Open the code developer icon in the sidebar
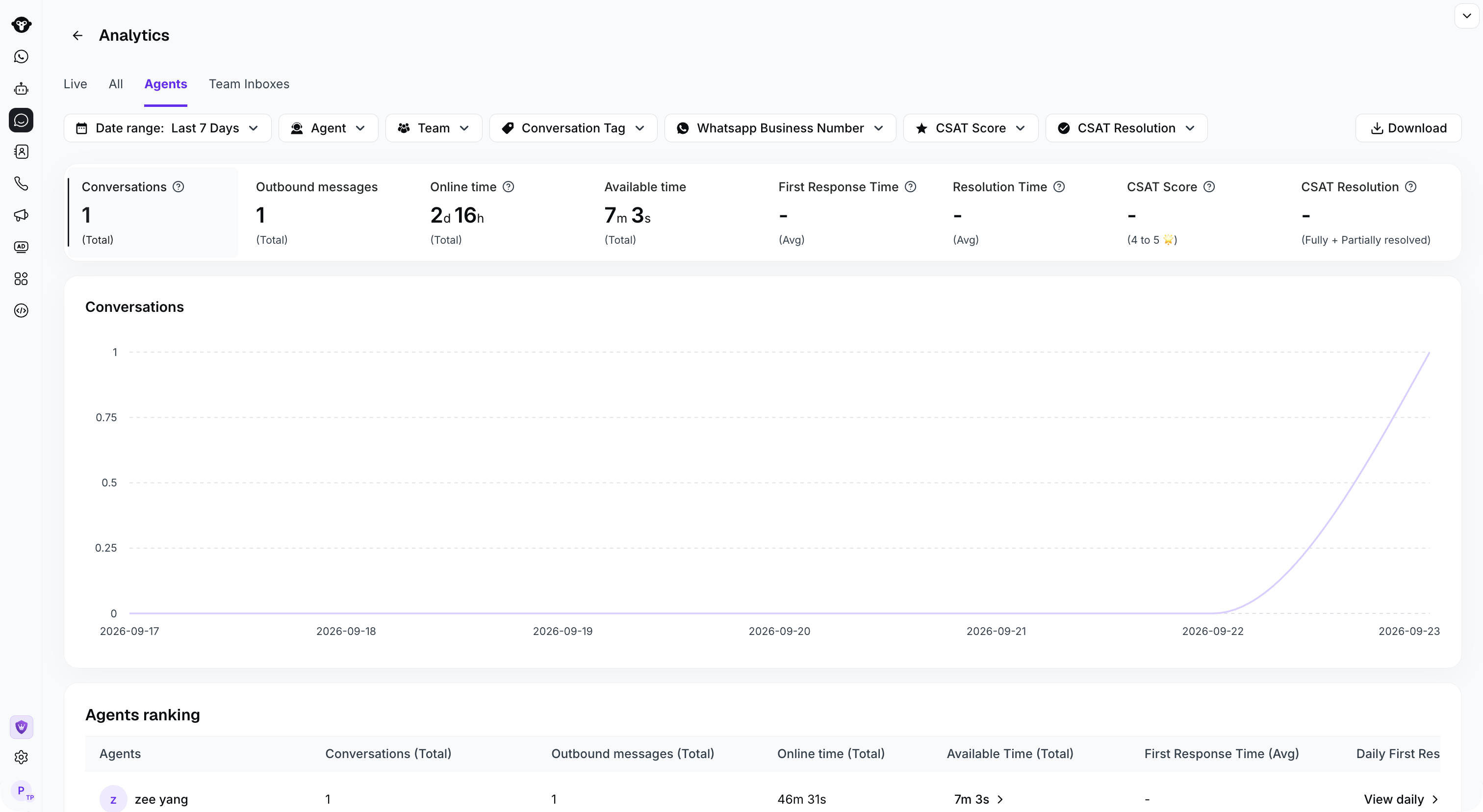The image size is (1483, 812). (x=21, y=311)
